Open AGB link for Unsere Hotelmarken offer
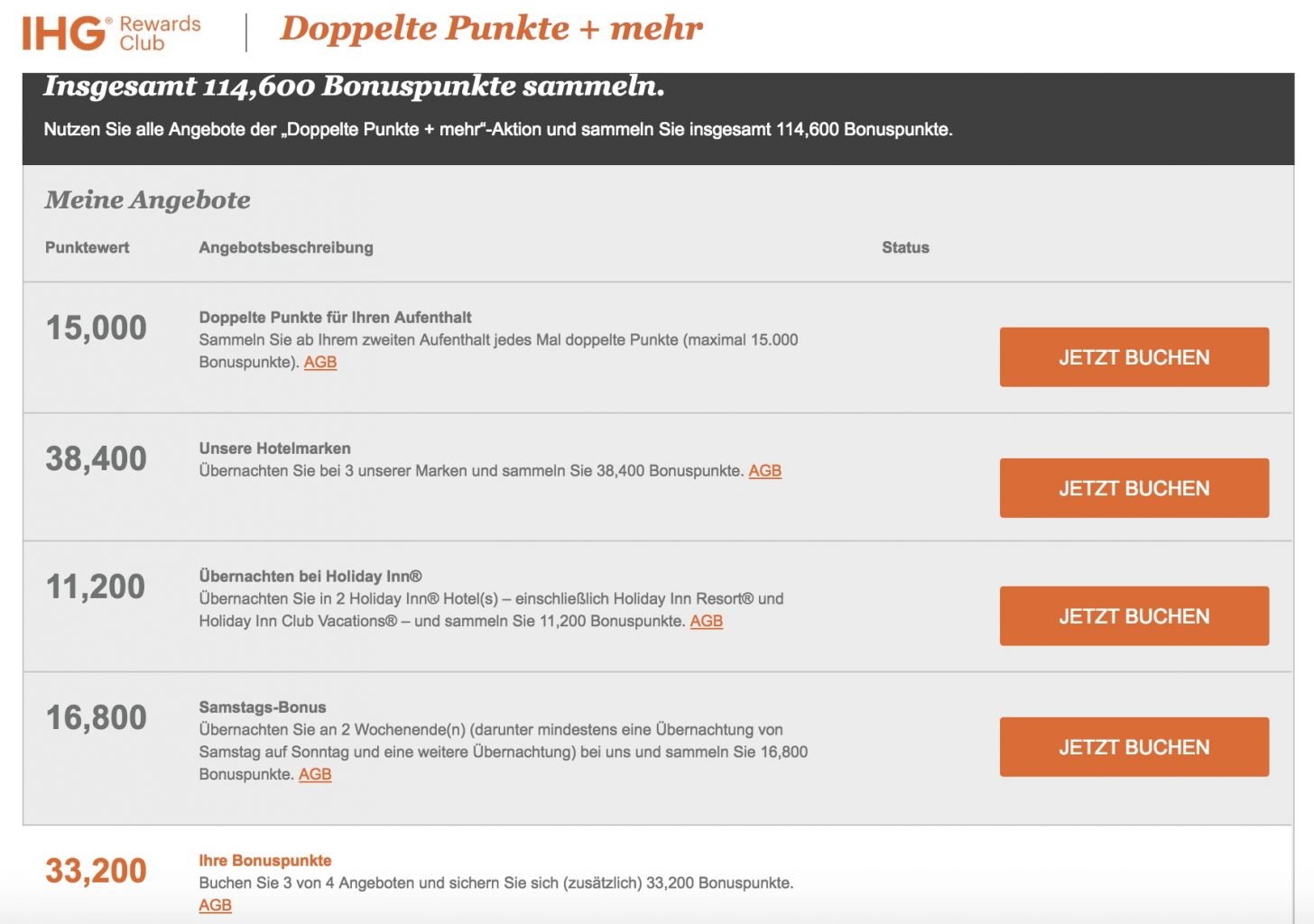 pos(764,471)
